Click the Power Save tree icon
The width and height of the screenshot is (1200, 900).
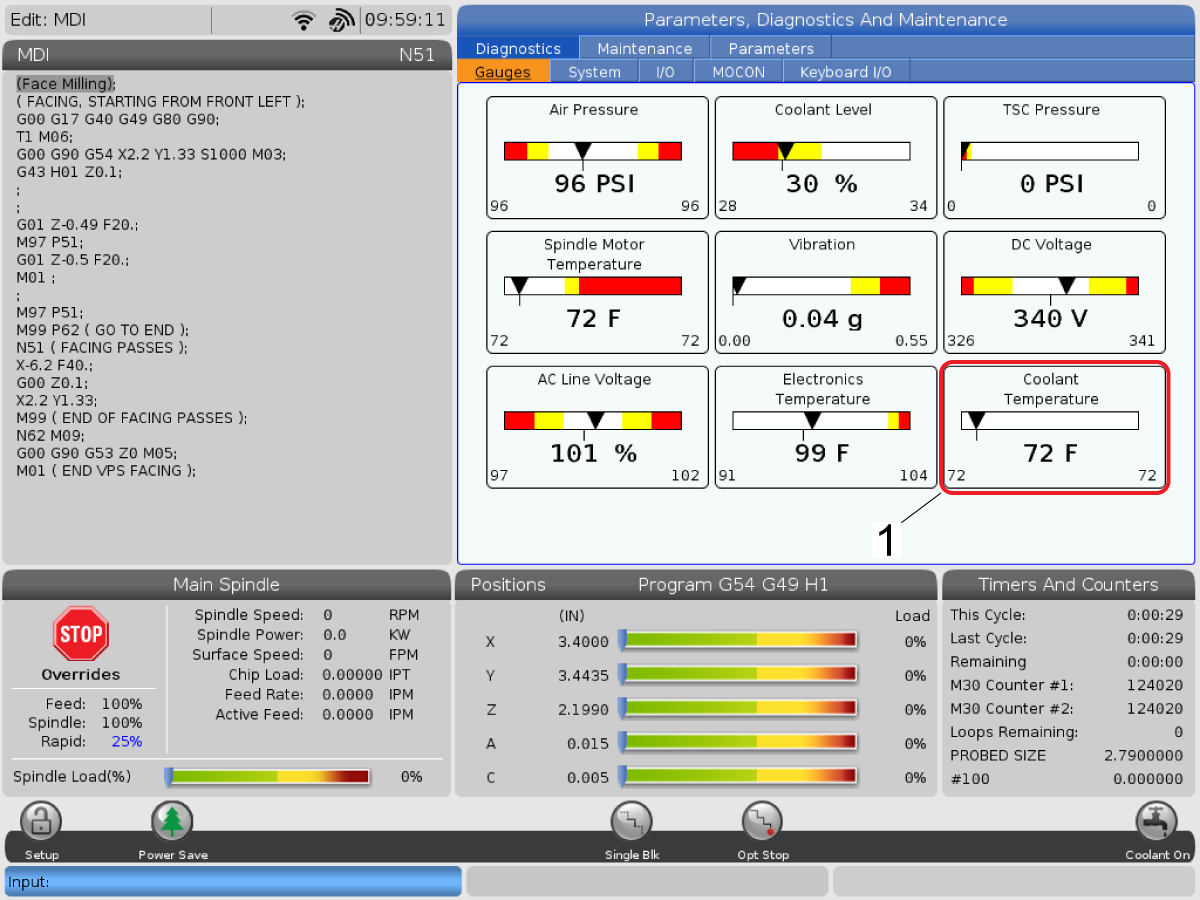click(172, 822)
